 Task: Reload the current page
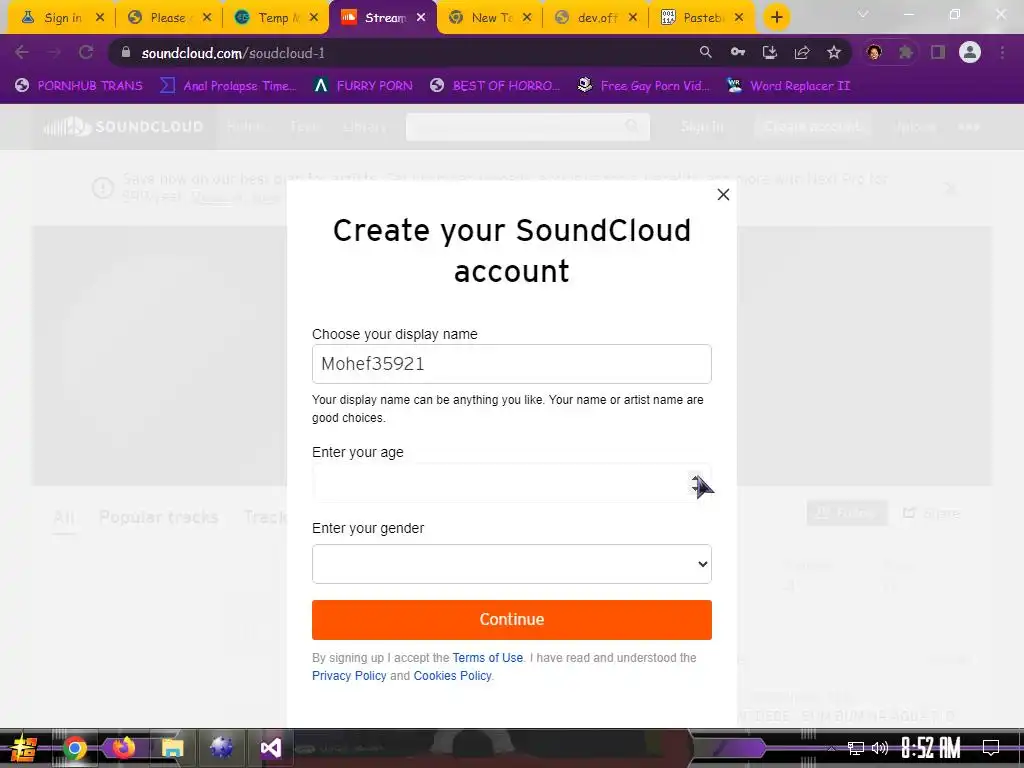pos(86,52)
